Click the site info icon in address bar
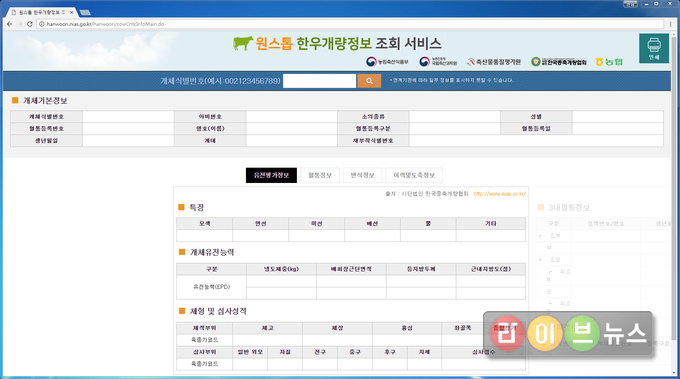The width and height of the screenshot is (680, 379). click(x=42, y=24)
